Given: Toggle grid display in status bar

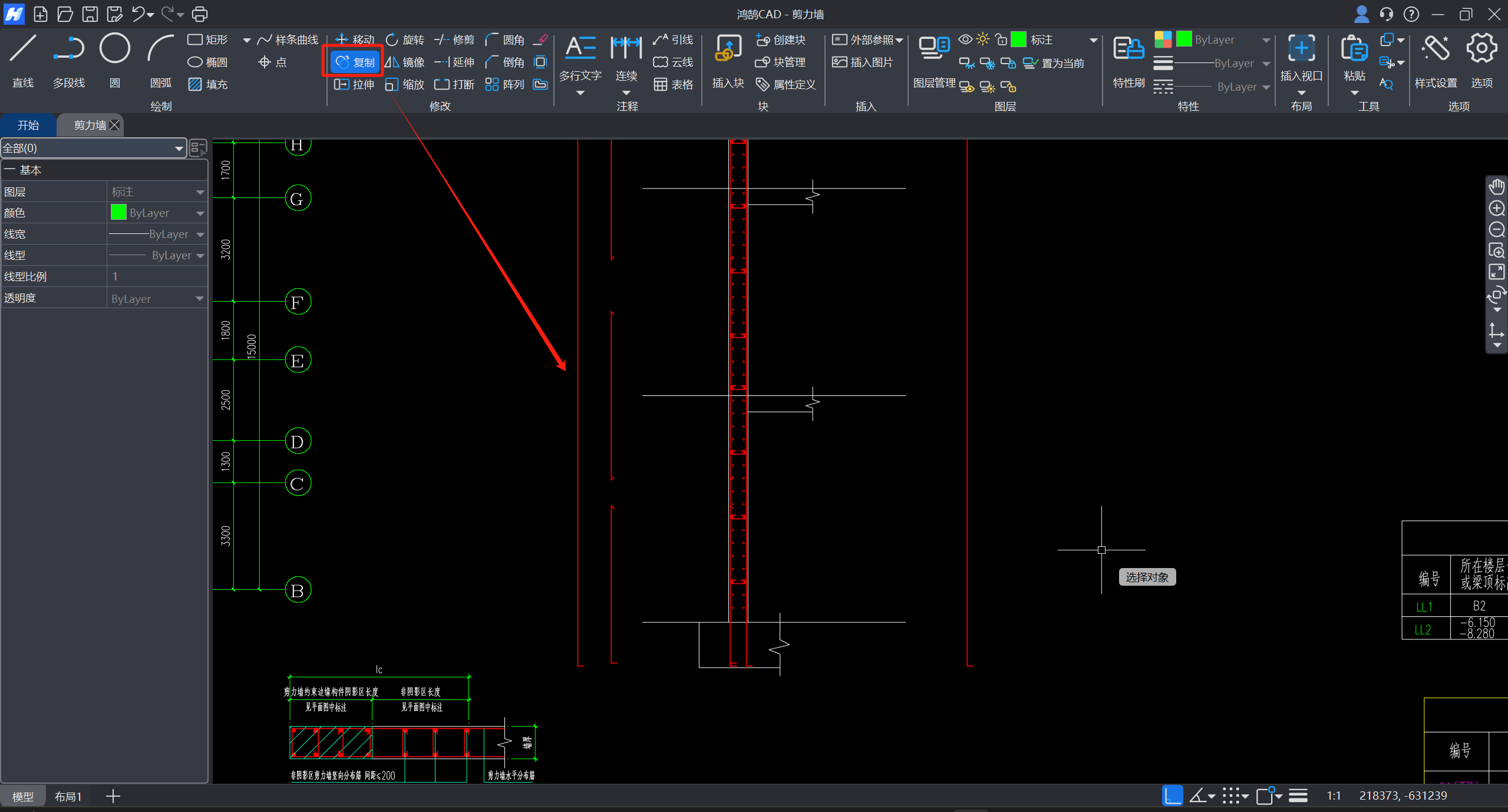Looking at the screenshot, I should [x=1232, y=796].
